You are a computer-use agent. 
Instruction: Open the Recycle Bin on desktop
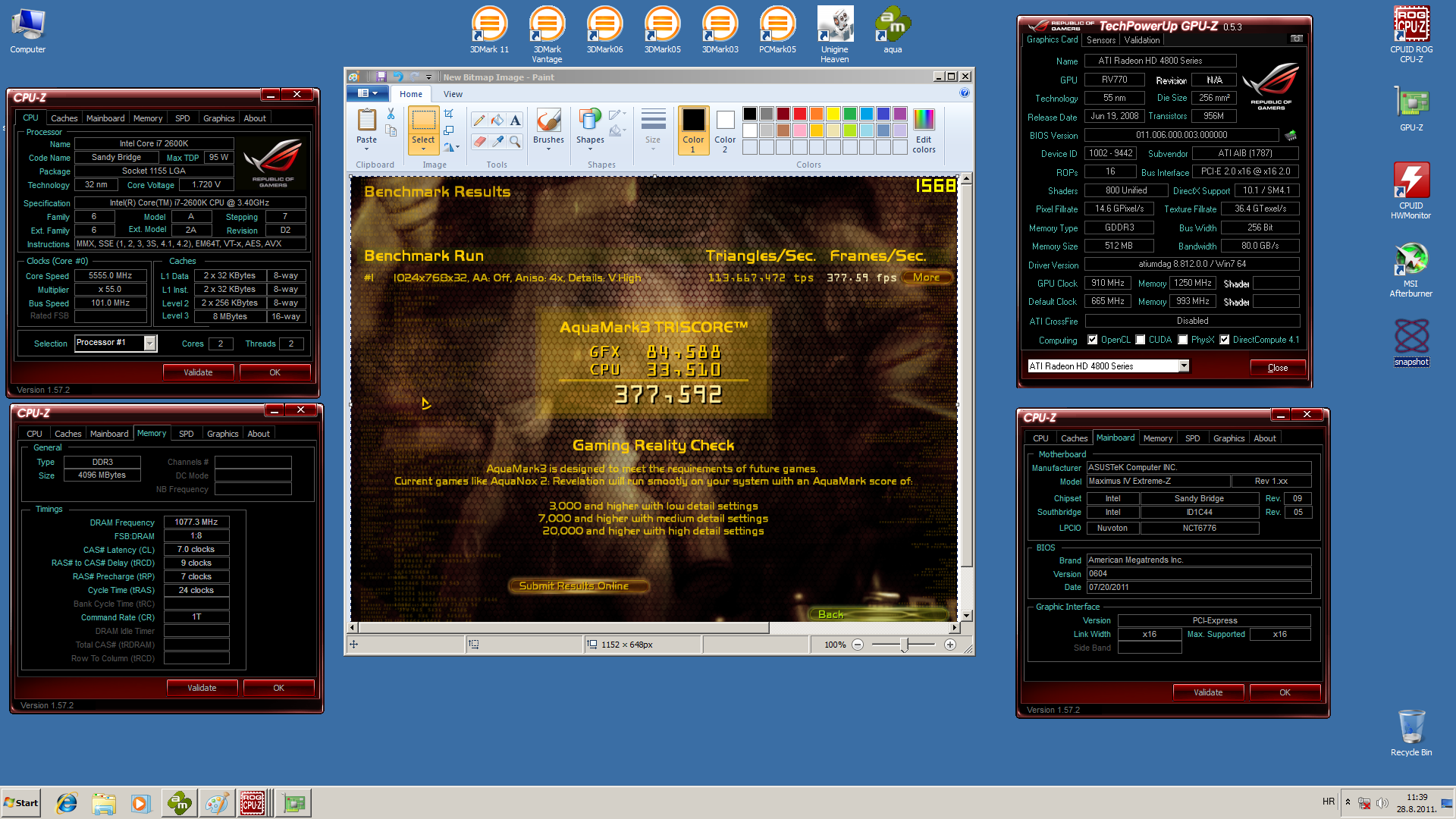tap(1411, 733)
